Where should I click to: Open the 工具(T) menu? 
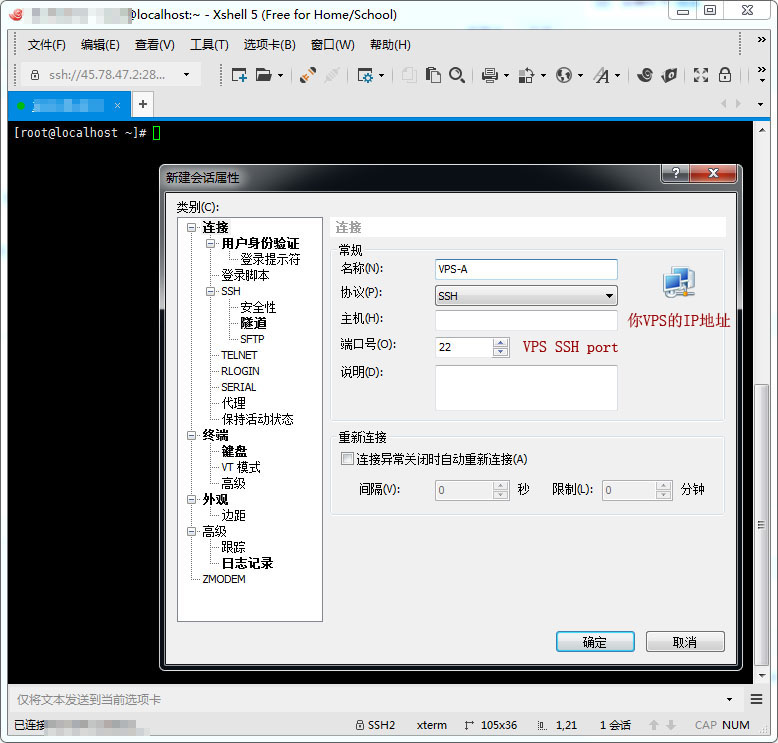click(x=209, y=45)
